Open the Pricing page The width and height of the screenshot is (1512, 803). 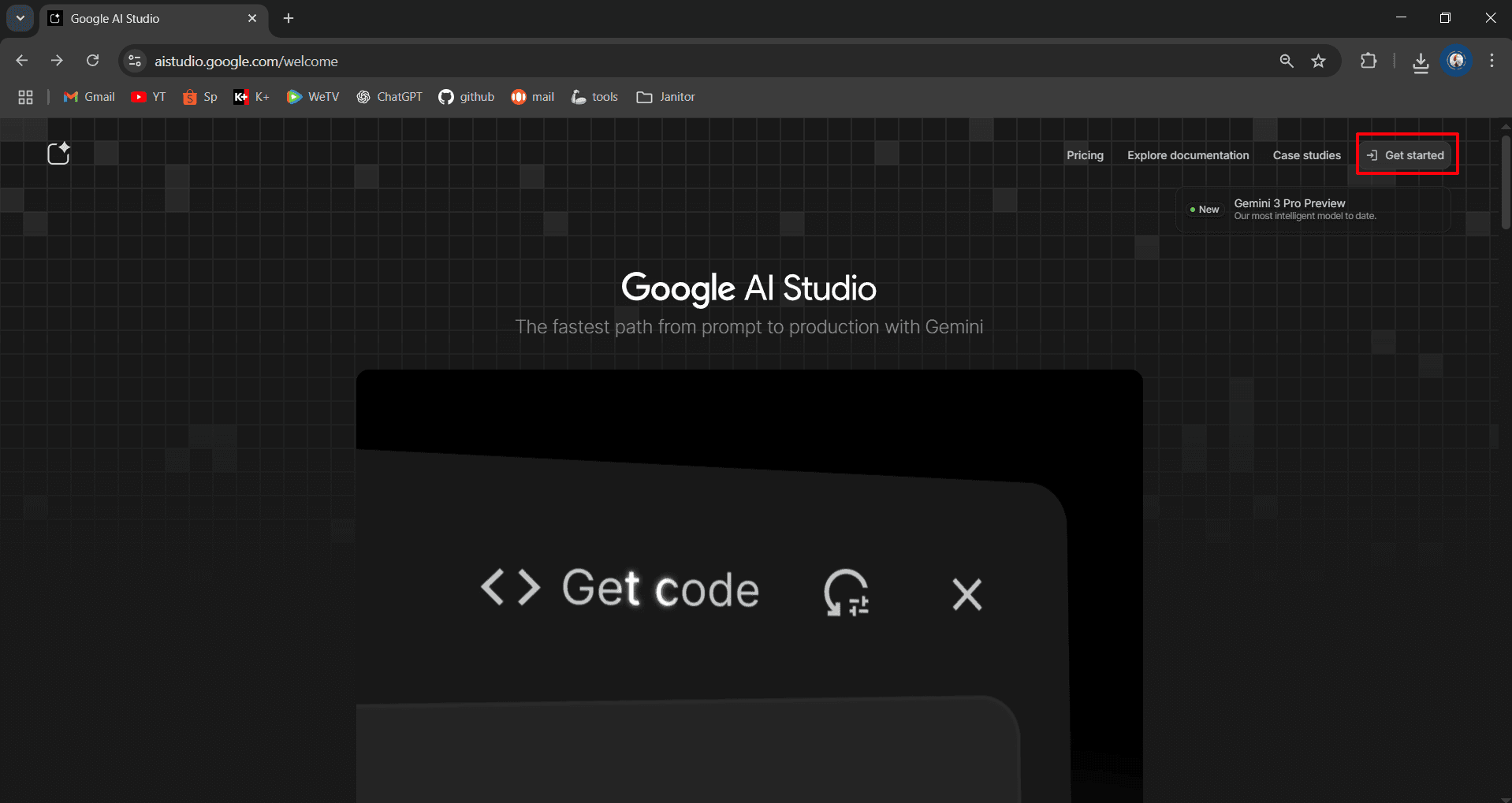point(1084,154)
